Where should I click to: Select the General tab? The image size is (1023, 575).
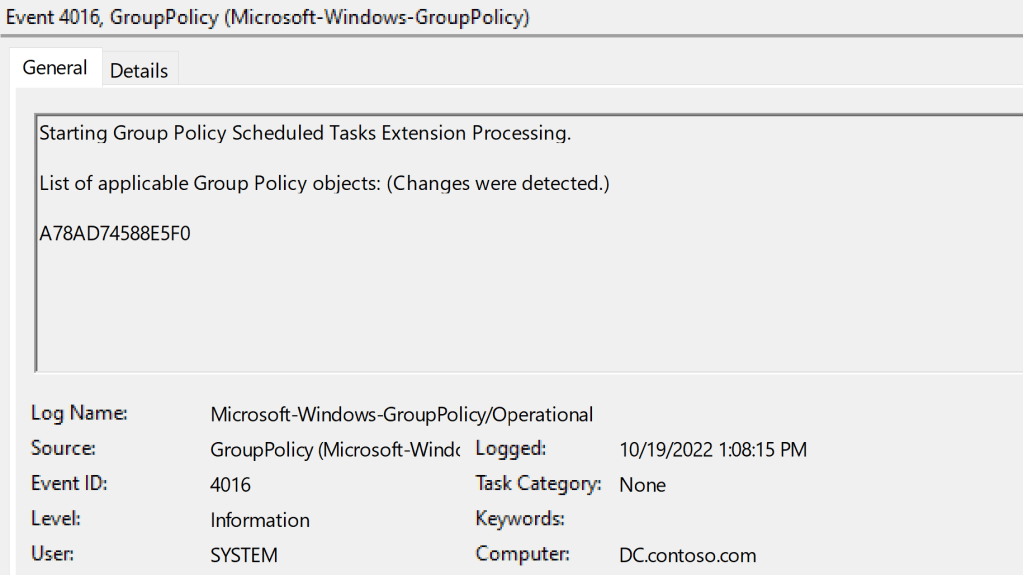pos(55,68)
